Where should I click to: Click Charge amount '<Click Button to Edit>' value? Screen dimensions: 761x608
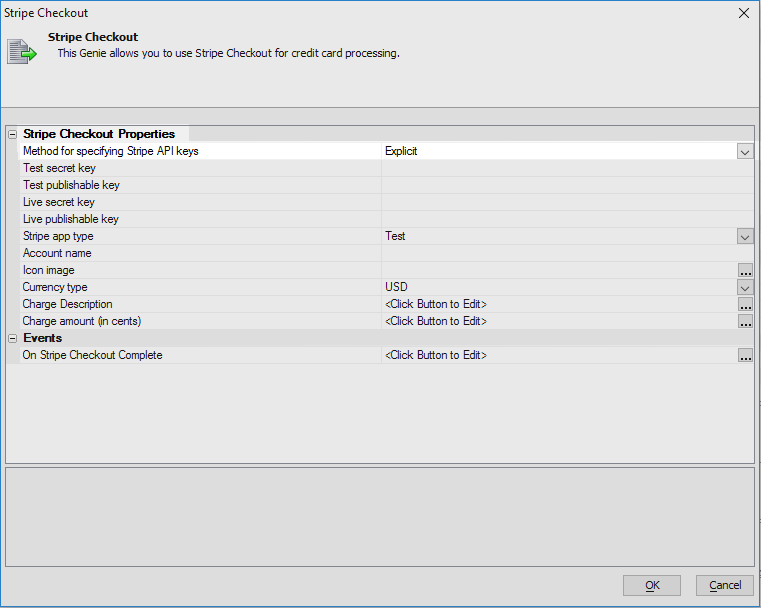click(436, 321)
